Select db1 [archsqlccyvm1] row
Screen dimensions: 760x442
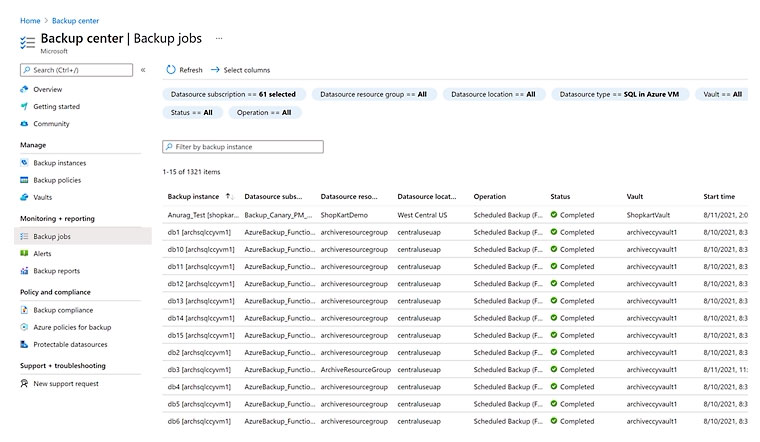pyautogui.click(x=199, y=232)
